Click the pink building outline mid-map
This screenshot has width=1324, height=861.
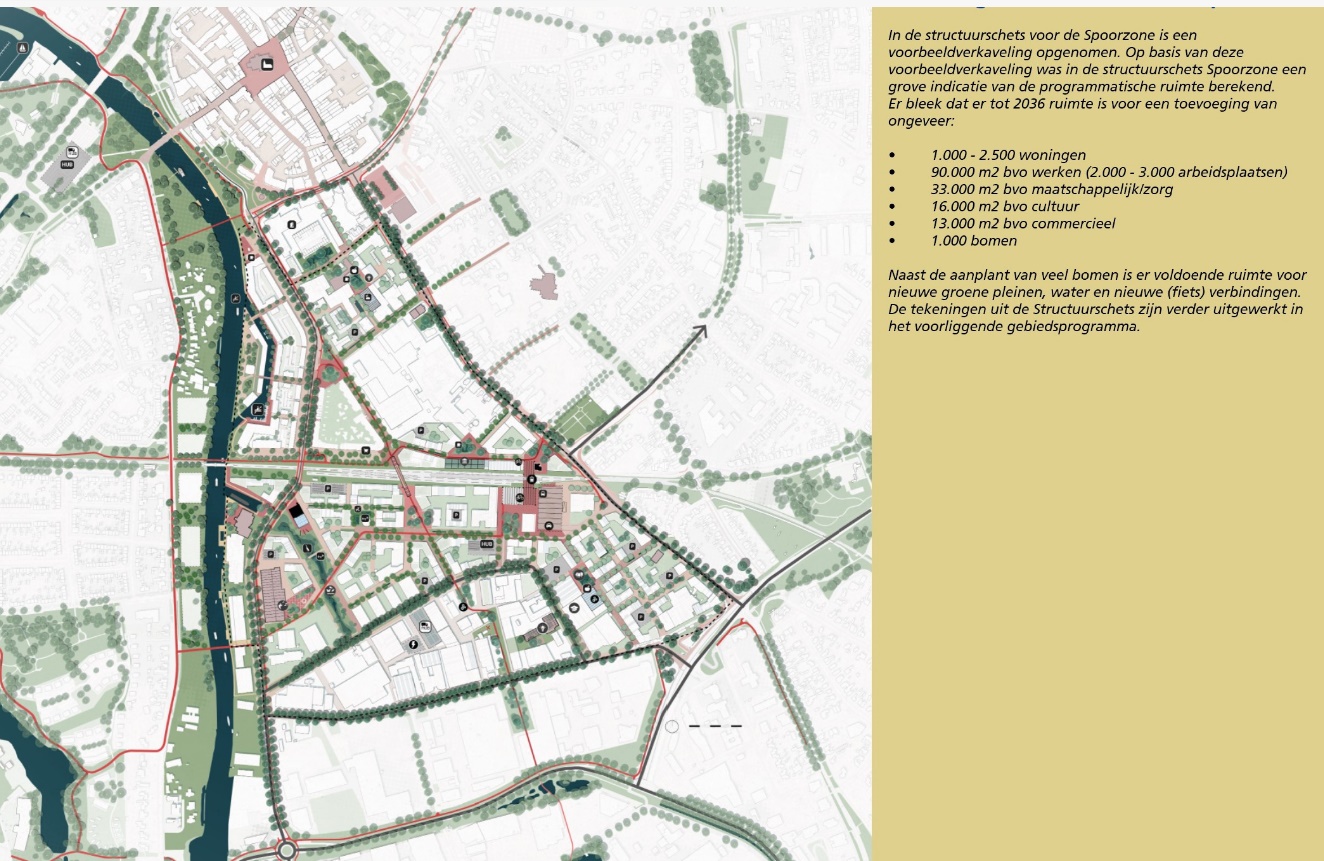pyautogui.click(x=545, y=284)
